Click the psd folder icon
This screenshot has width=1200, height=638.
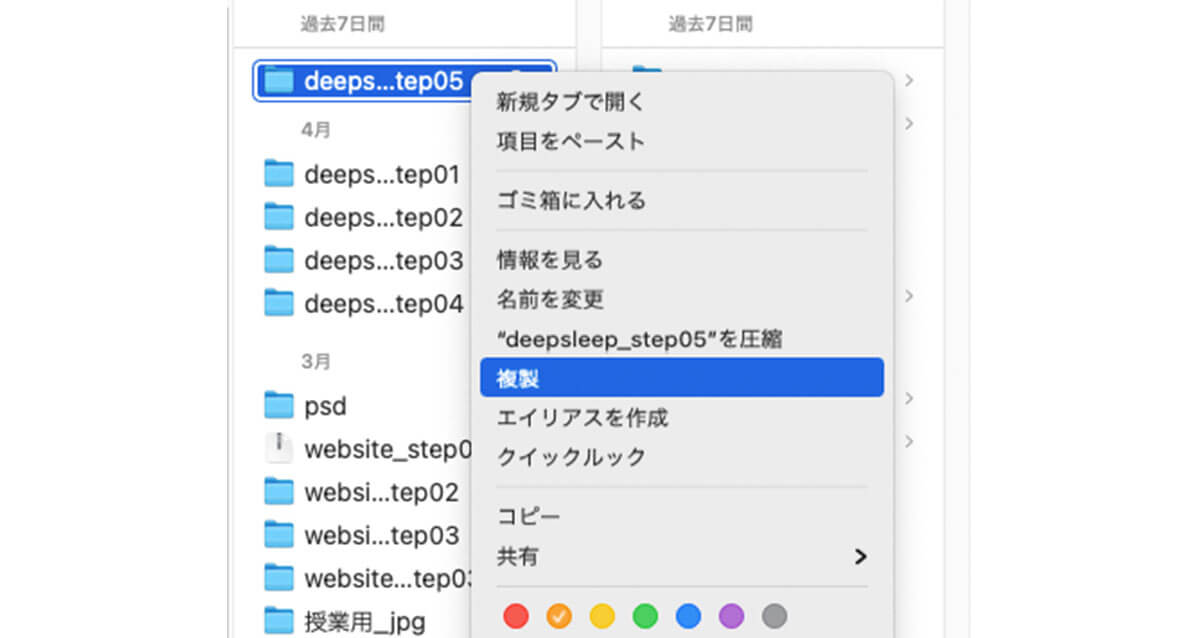(278, 406)
